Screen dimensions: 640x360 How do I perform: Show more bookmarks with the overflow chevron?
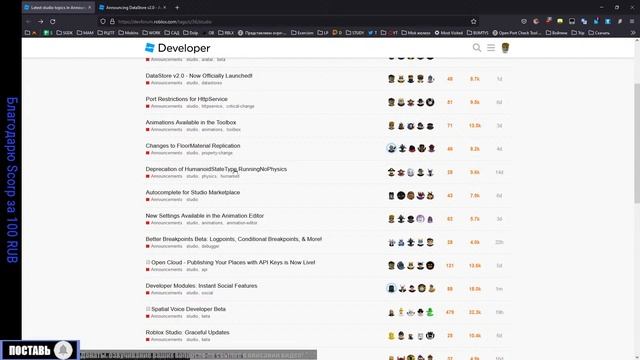633,33
